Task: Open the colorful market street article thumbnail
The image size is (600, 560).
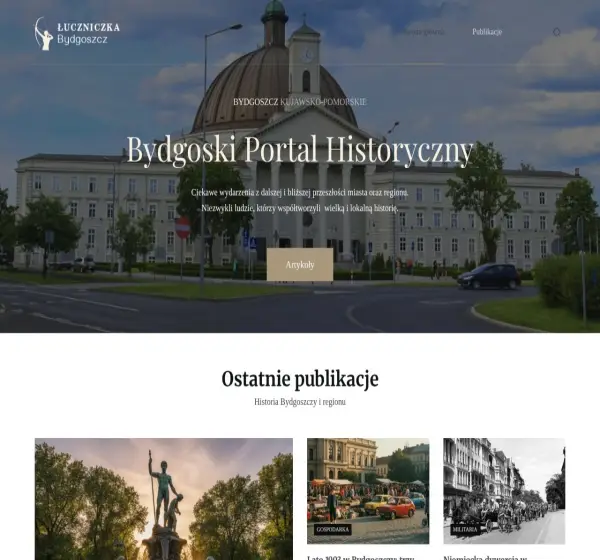Action: pos(368,491)
